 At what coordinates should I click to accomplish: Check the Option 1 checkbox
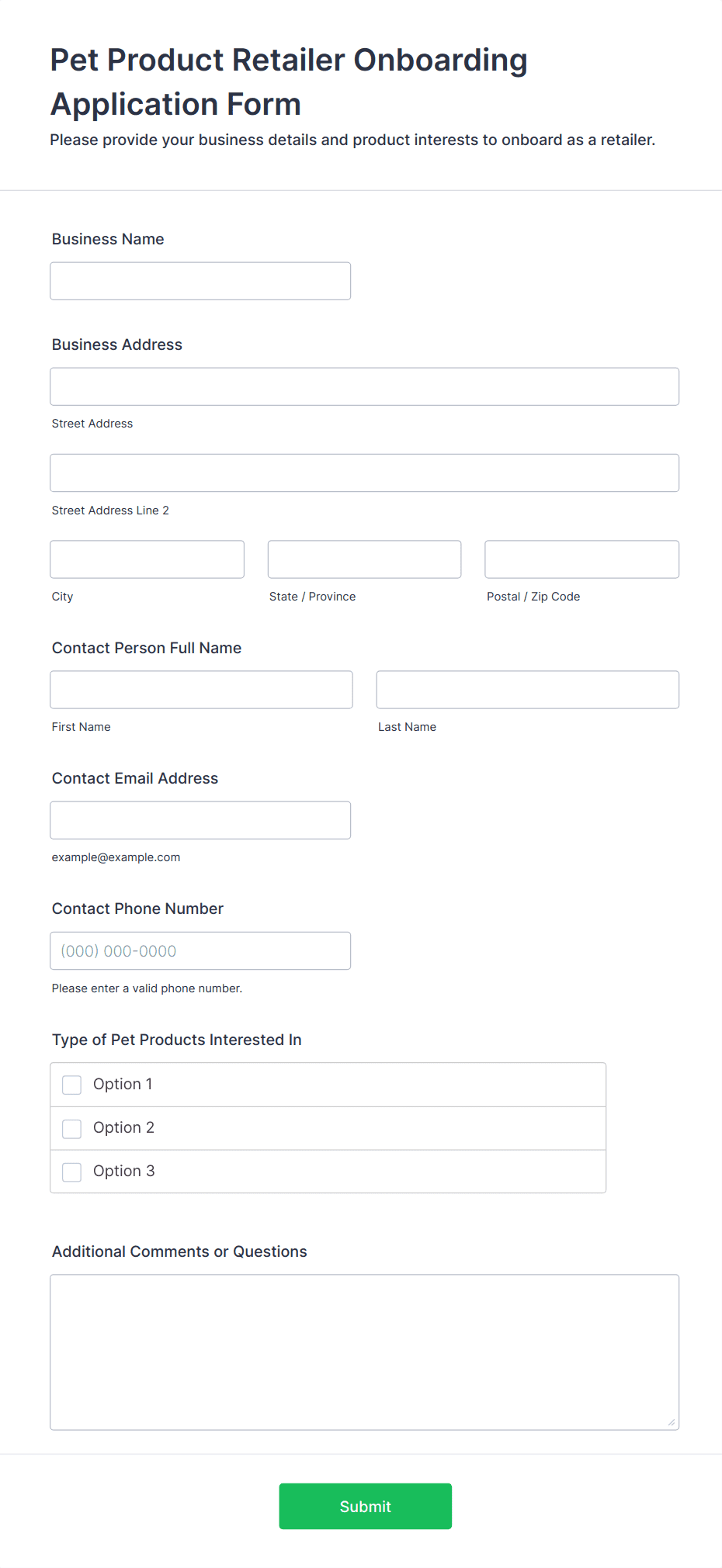click(71, 1085)
